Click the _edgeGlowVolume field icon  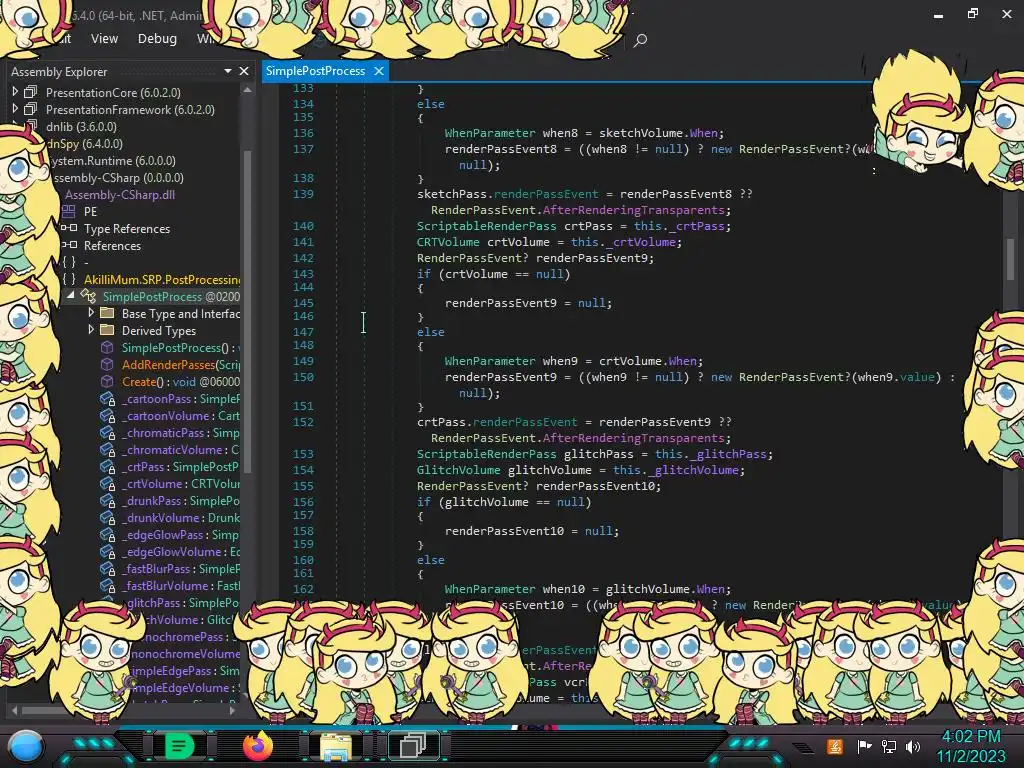point(107,551)
